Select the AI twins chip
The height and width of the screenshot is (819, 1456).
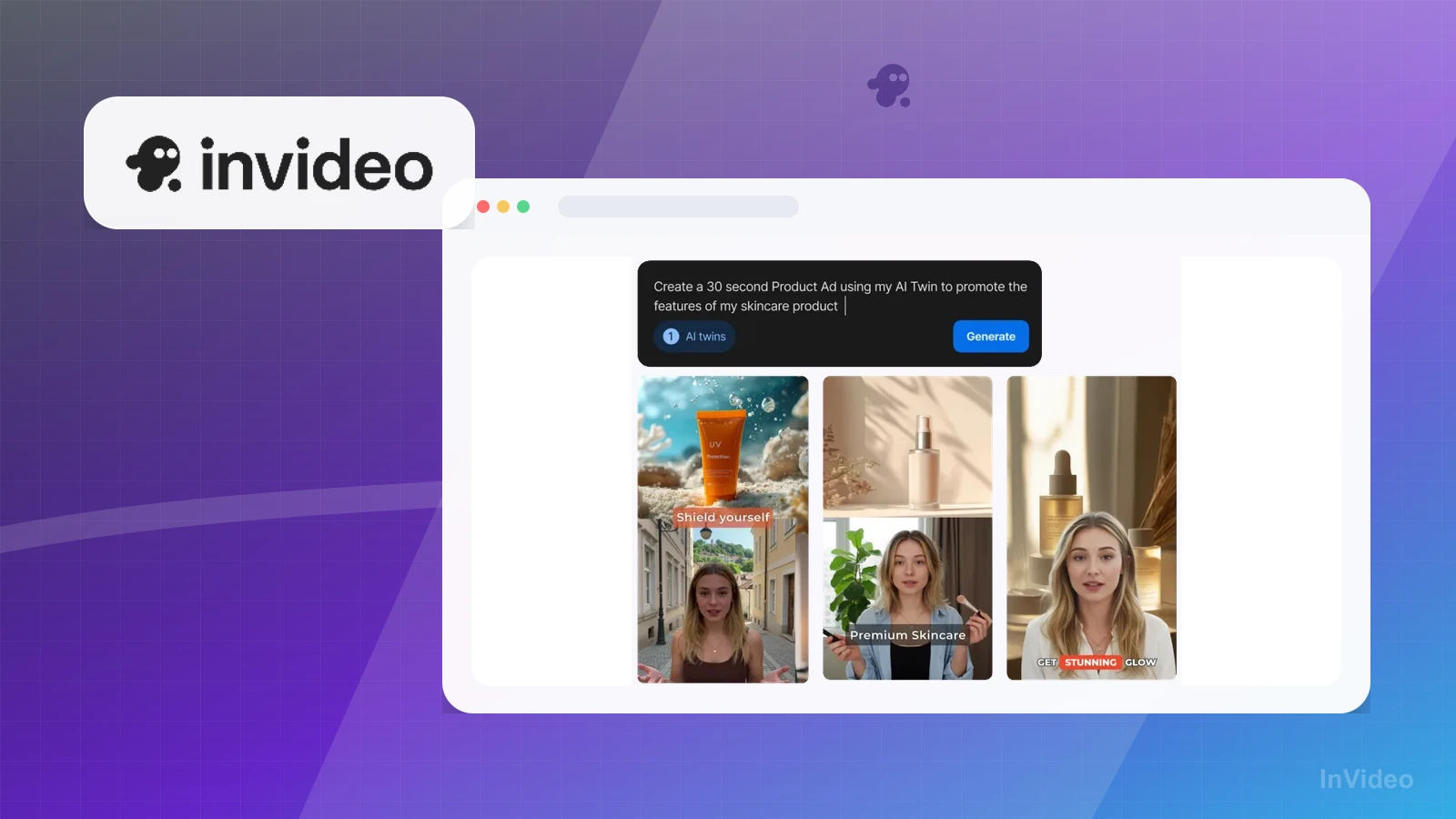(694, 337)
